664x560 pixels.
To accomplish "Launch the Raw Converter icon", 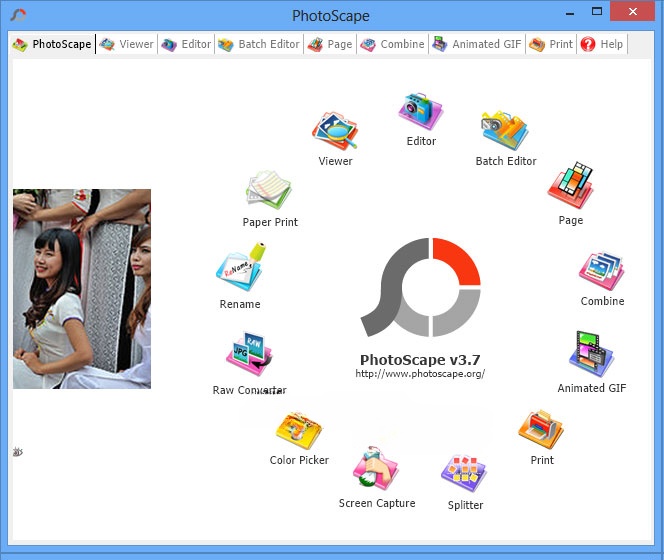I will (x=249, y=354).
